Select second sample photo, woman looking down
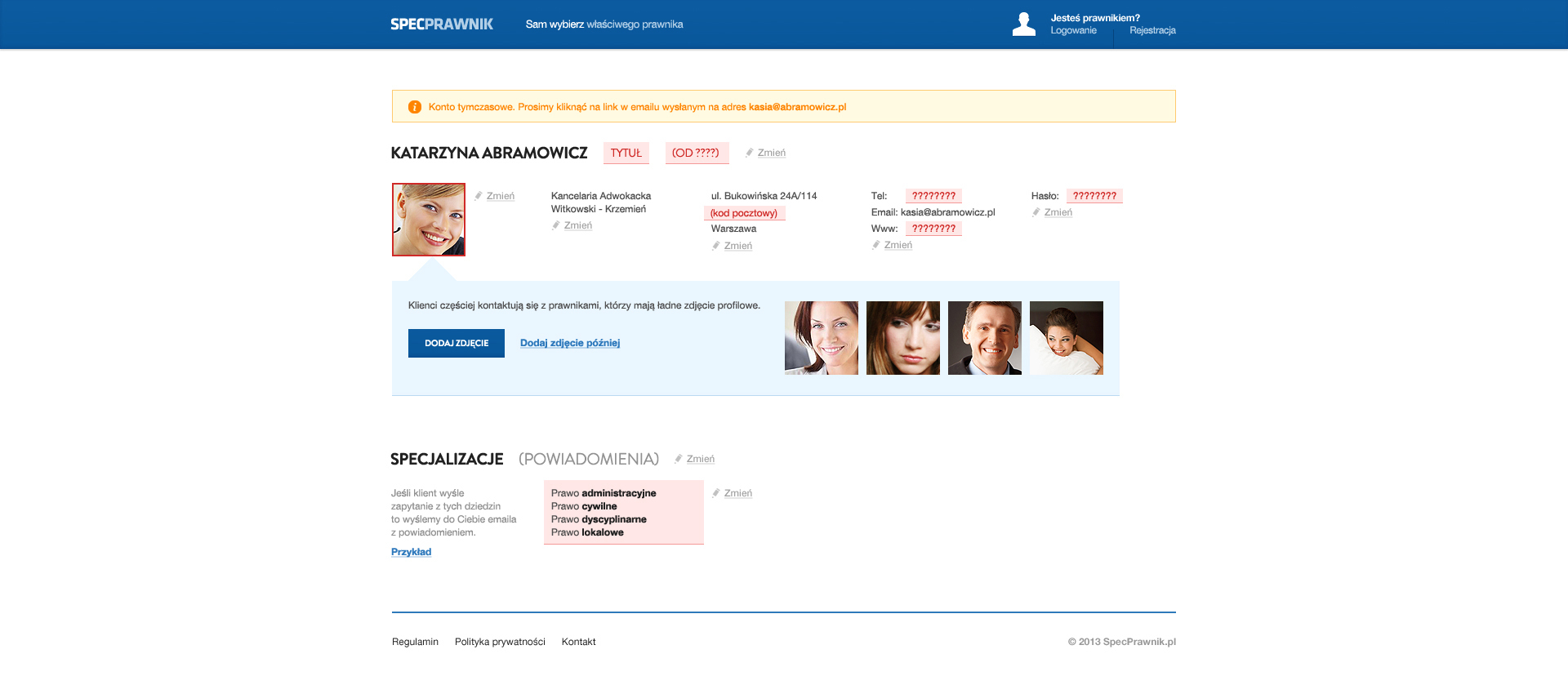The image size is (1568, 694). (x=903, y=338)
